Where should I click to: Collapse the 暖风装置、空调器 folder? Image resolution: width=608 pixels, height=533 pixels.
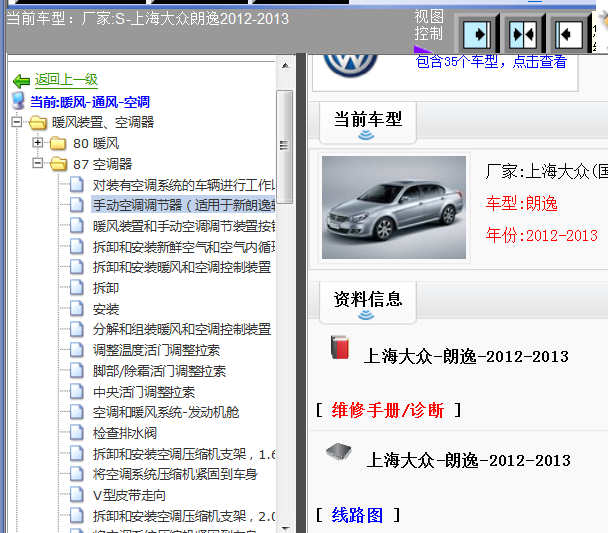pyautogui.click(x=17, y=122)
